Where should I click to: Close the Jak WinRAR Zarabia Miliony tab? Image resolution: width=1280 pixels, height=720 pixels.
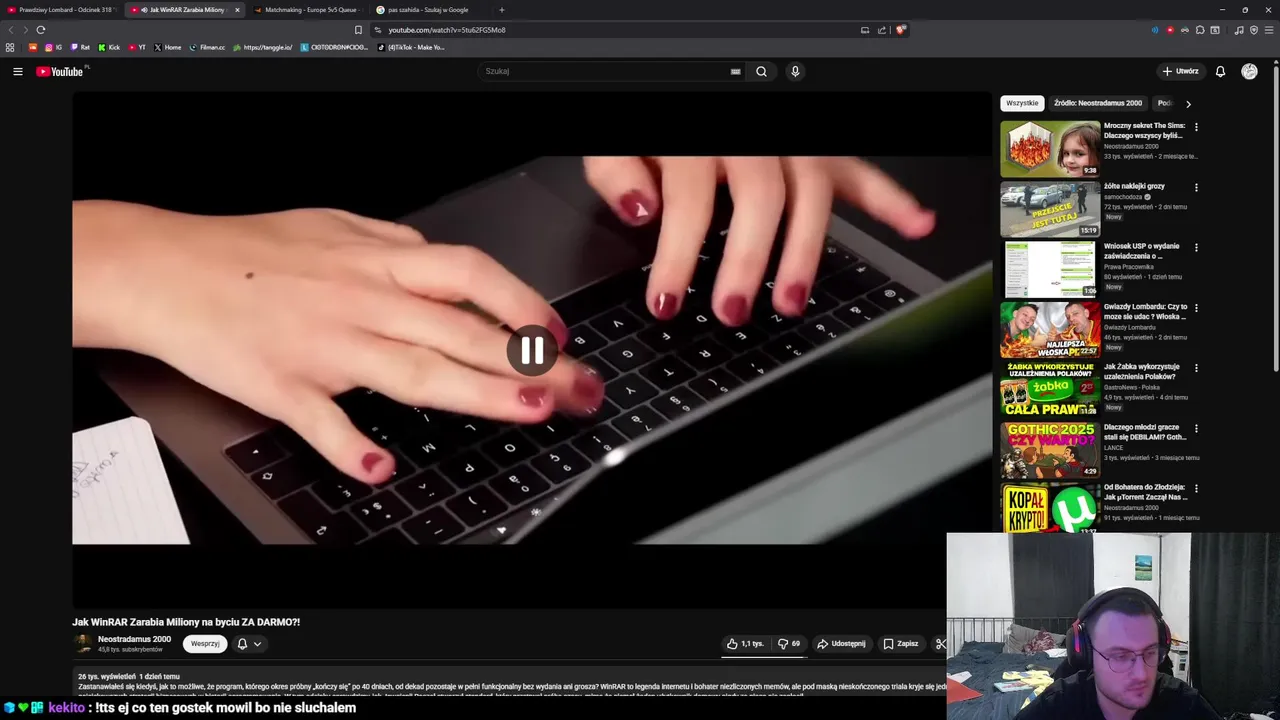tap(237, 10)
